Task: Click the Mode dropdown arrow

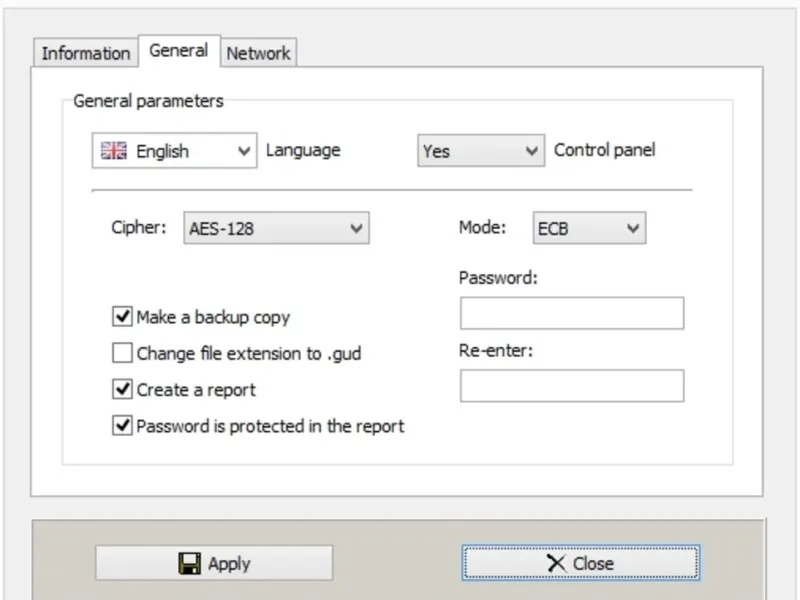Action: pyautogui.click(x=632, y=229)
